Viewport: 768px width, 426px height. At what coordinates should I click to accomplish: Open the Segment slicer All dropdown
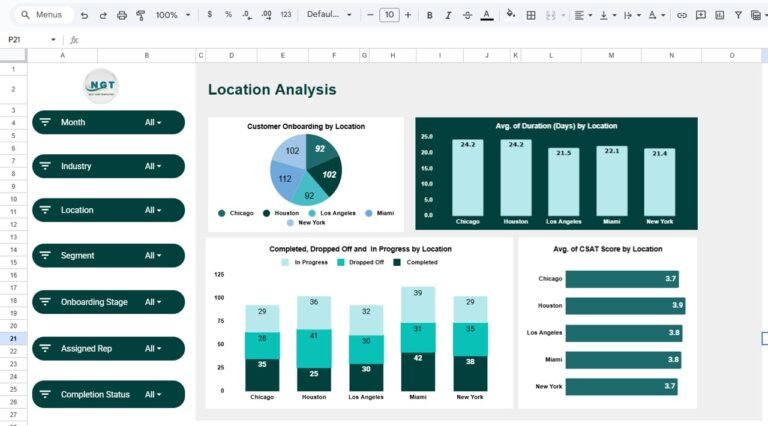point(153,256)
